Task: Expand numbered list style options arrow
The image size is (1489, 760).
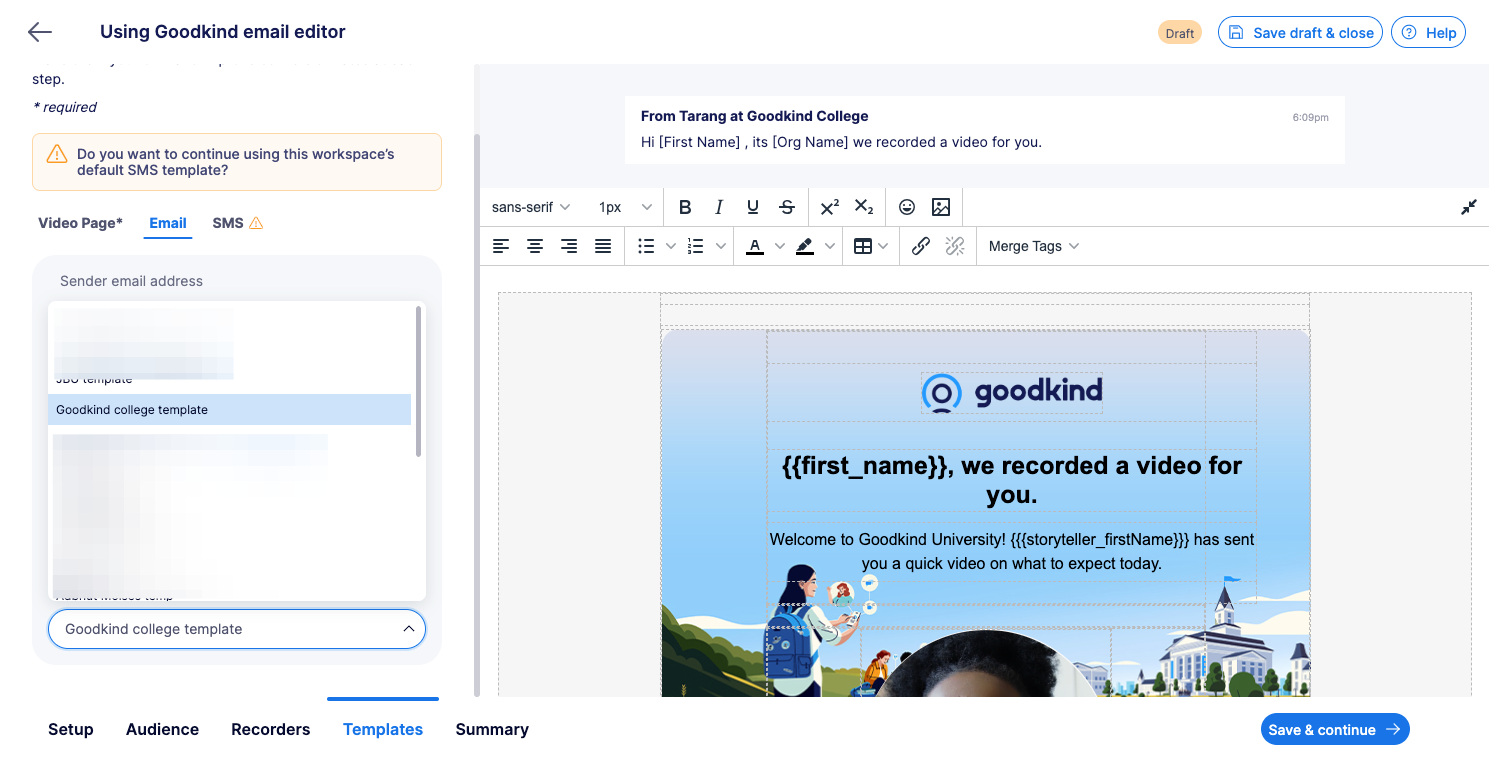Action: (x=720, y=246)
